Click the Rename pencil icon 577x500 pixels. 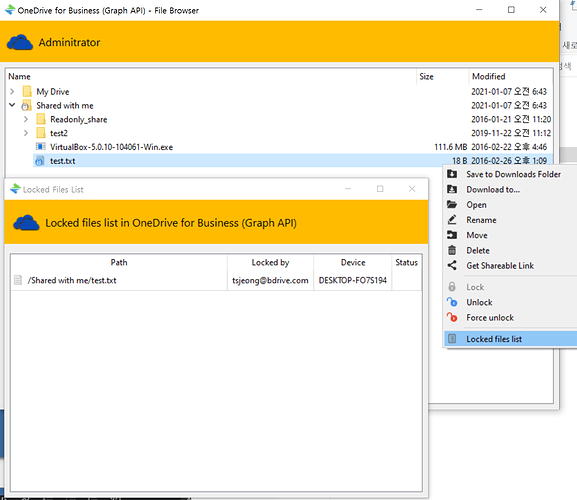[452, 220]
